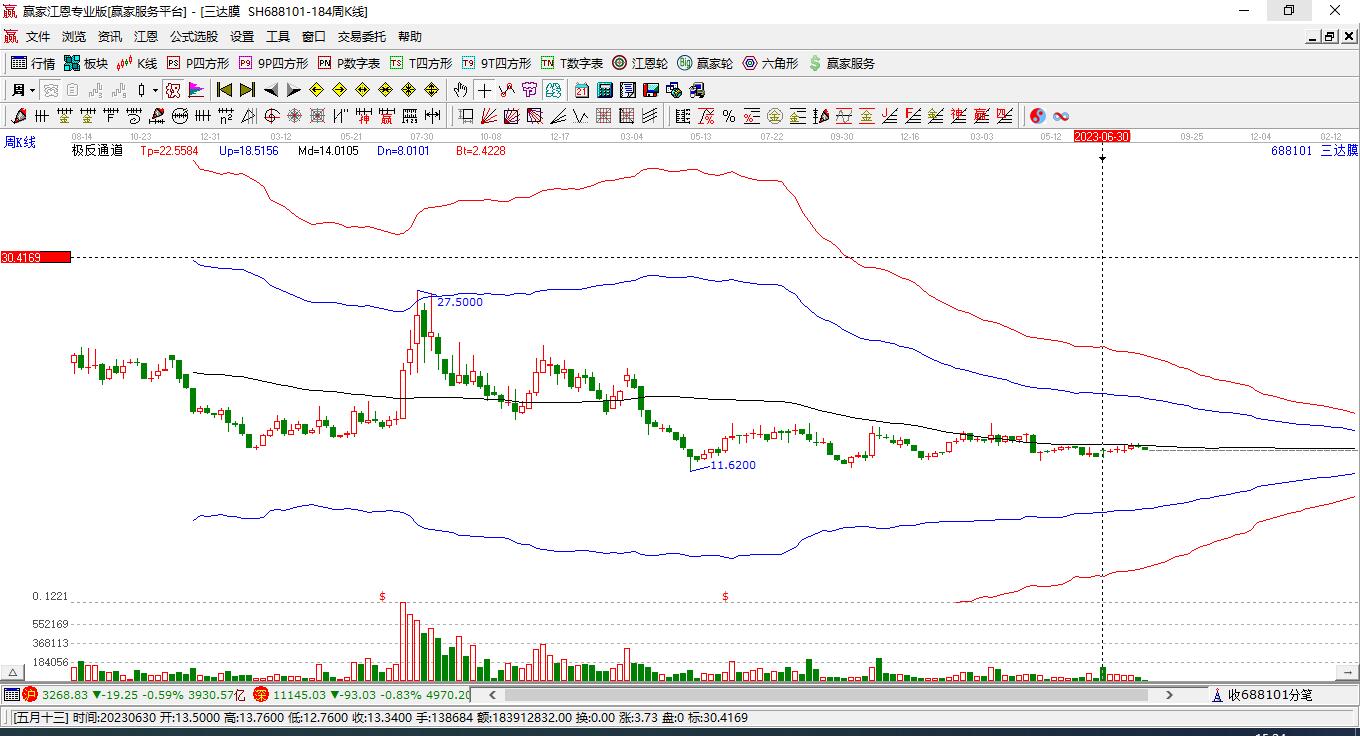Open the 江恩 menu

pyautogui.click(x=146, y=37)
